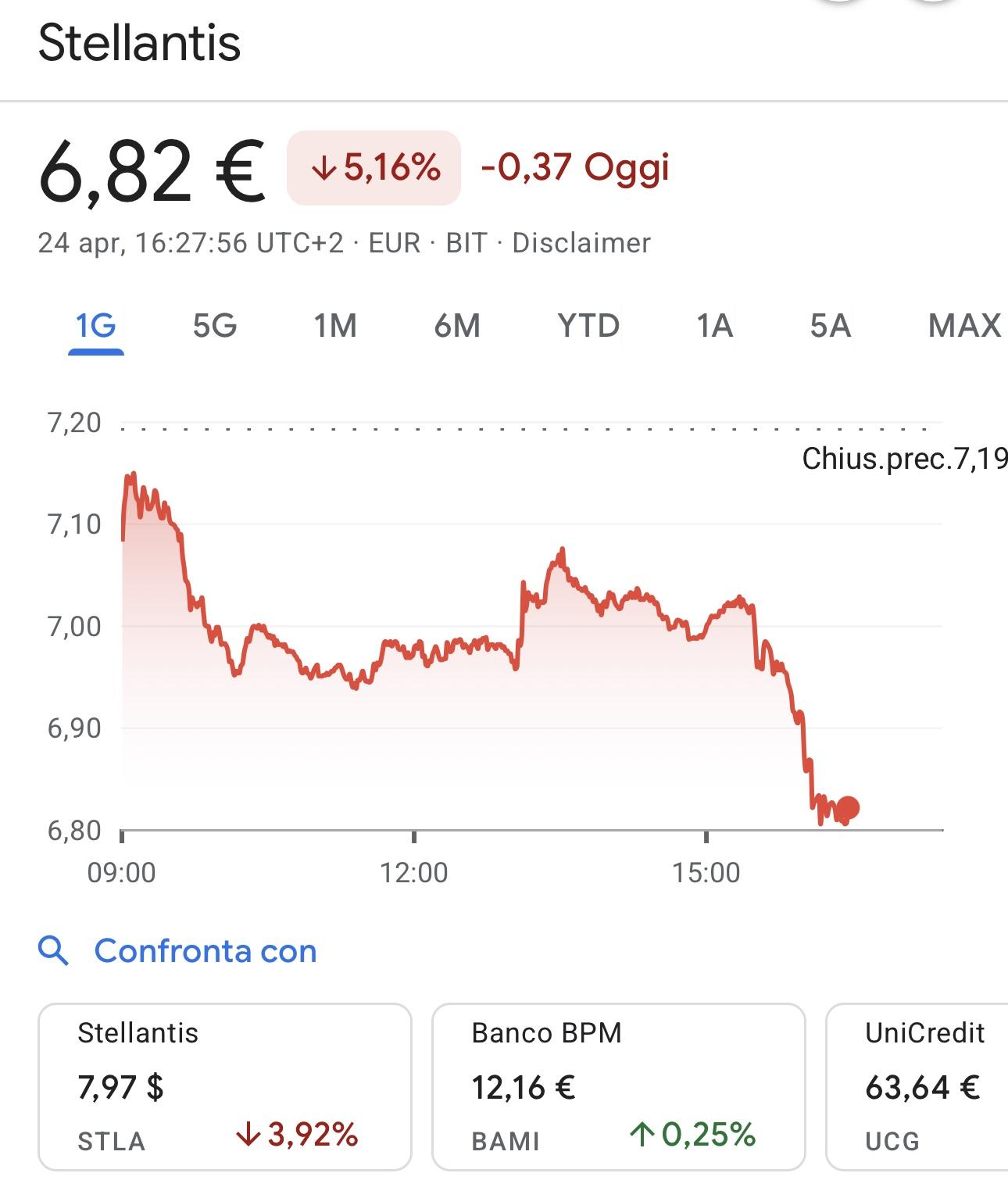Switch to the YTD tab
1008x1198 pixels.
pyautogui.click(x=588, y=325)
